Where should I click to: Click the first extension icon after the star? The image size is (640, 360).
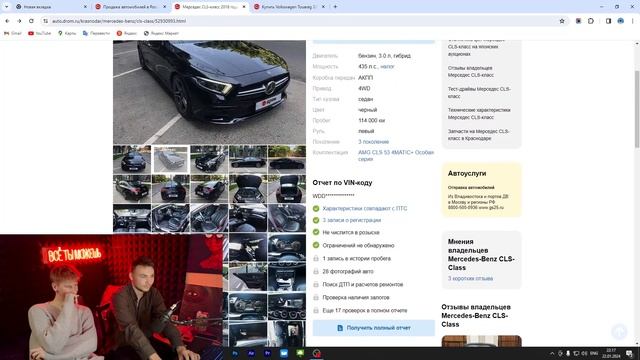tap(578, 21)
